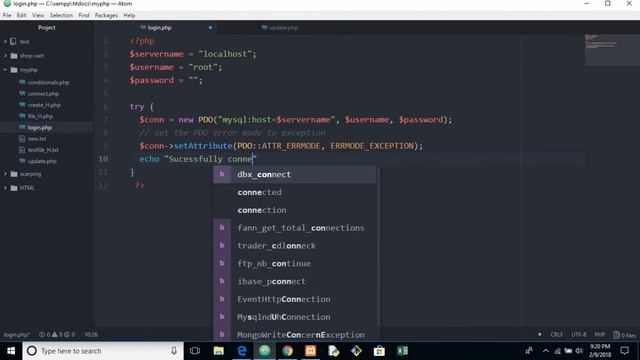Open the Selection menu
The width and height of the screenshot is (640, 360).
61,15
